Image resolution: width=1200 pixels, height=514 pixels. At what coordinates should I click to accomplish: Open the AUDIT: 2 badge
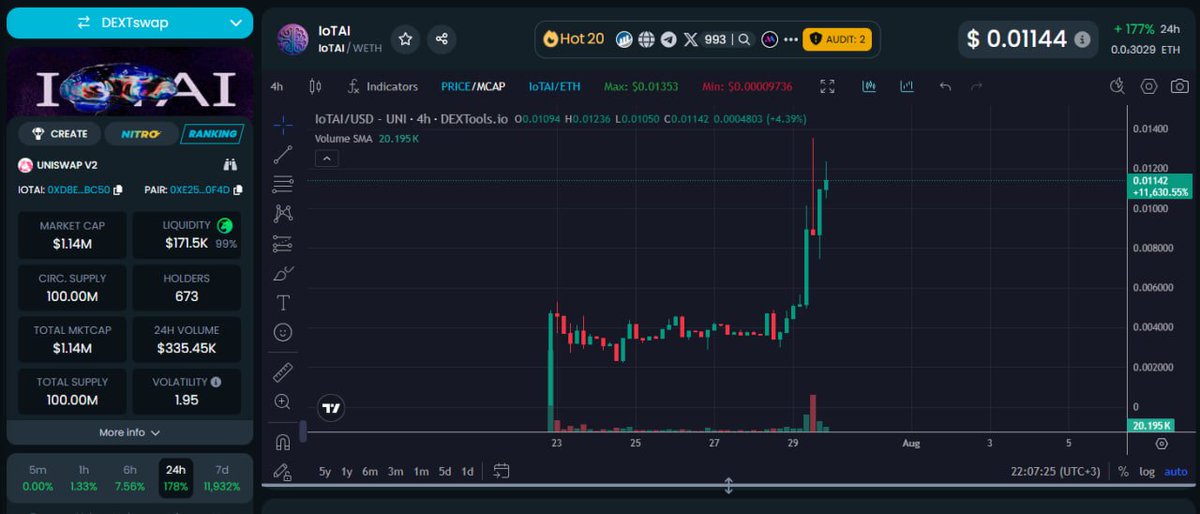pyautogui.click(x=838, y=39)
